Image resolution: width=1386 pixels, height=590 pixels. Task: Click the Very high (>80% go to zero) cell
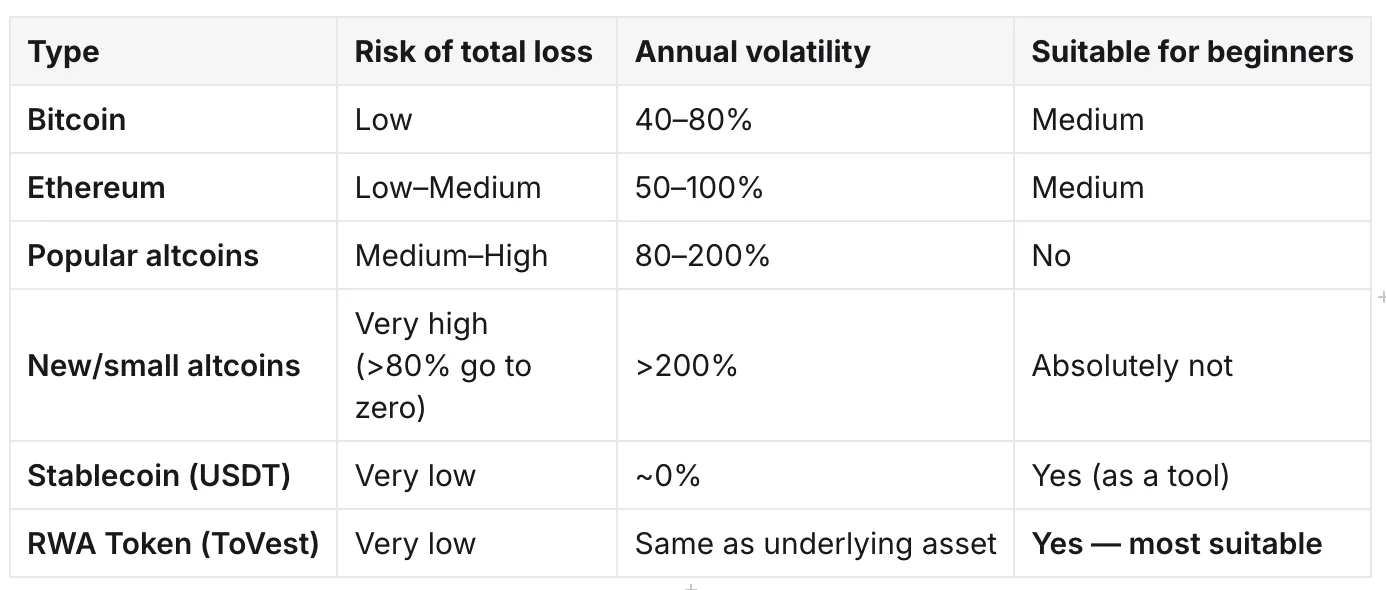(x=477, y=365)
